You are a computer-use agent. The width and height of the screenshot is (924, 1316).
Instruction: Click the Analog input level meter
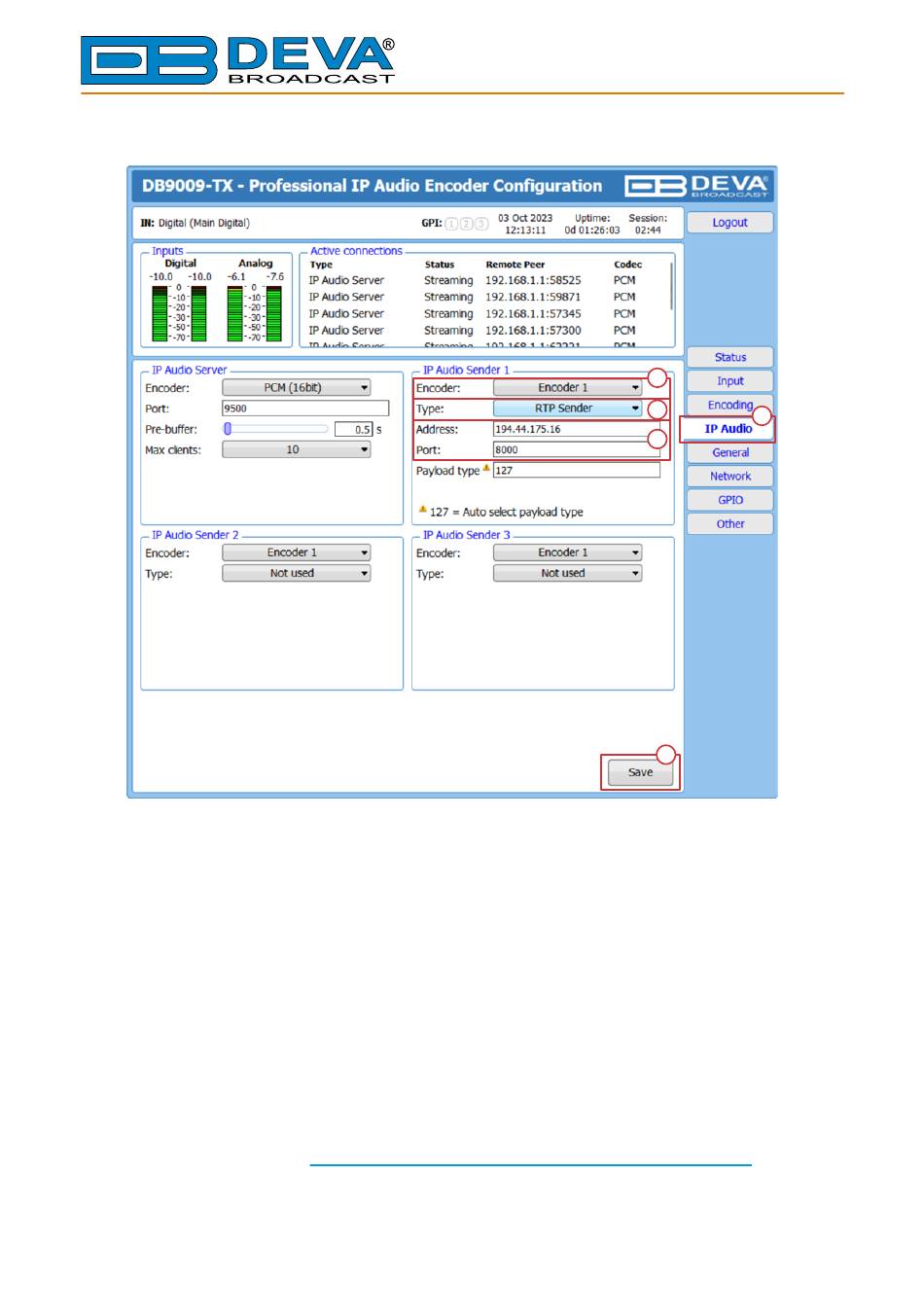[x=255, y=312]
